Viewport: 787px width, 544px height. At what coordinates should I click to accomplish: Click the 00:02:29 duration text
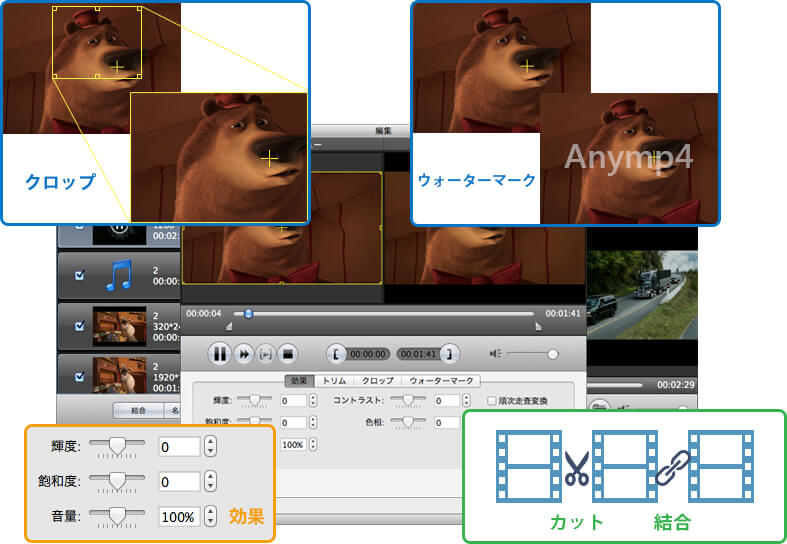pos(676,385)
